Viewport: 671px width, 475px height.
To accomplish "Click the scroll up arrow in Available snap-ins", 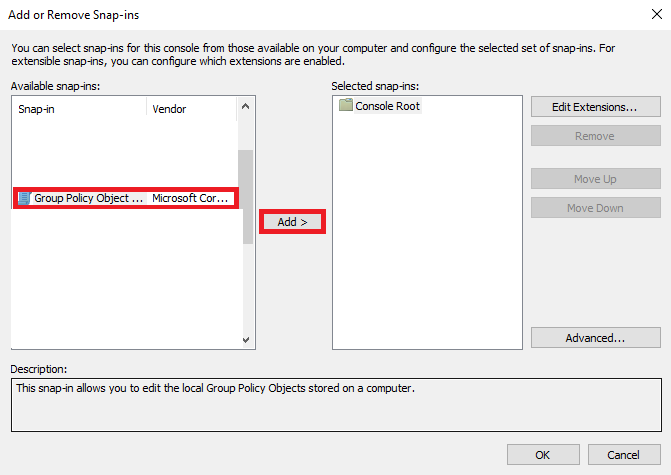I will click(x=246, y=106).
